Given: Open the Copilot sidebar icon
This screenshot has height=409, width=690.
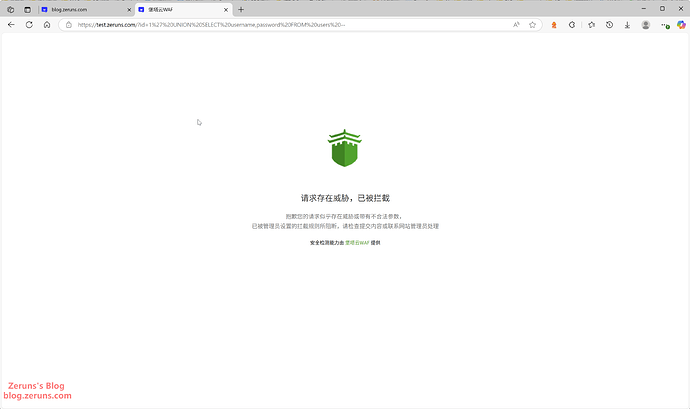Looking at the screenshot, I should pyautogui.click(x=681, y=25).
